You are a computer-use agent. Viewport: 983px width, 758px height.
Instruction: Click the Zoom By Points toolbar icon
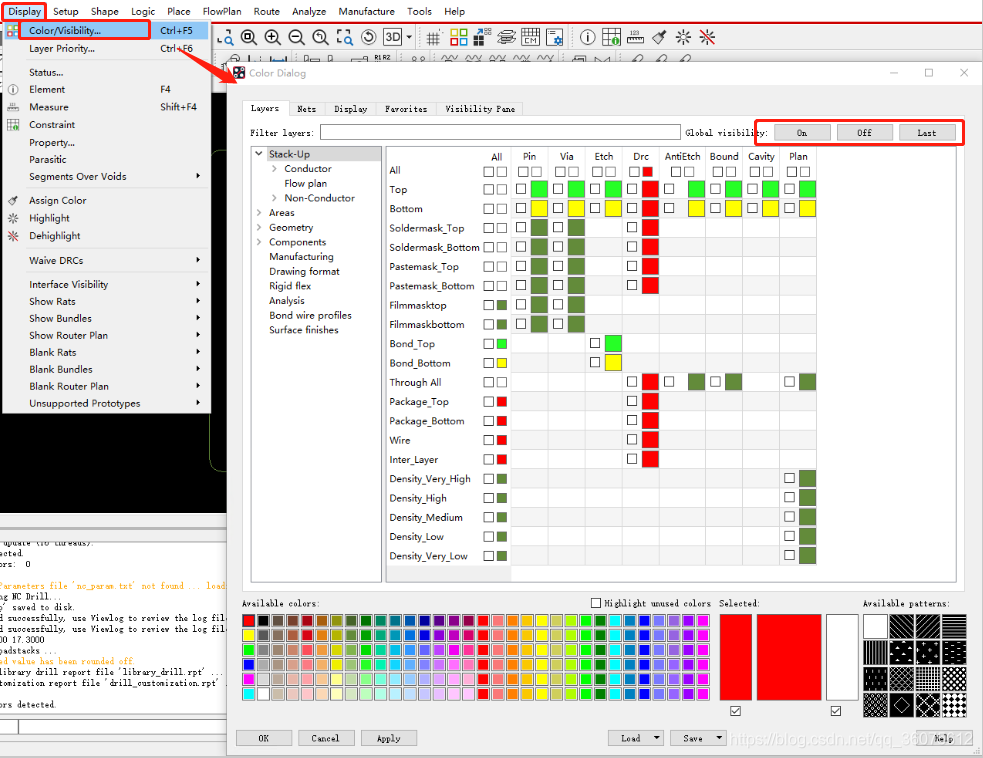coord(225,38)
